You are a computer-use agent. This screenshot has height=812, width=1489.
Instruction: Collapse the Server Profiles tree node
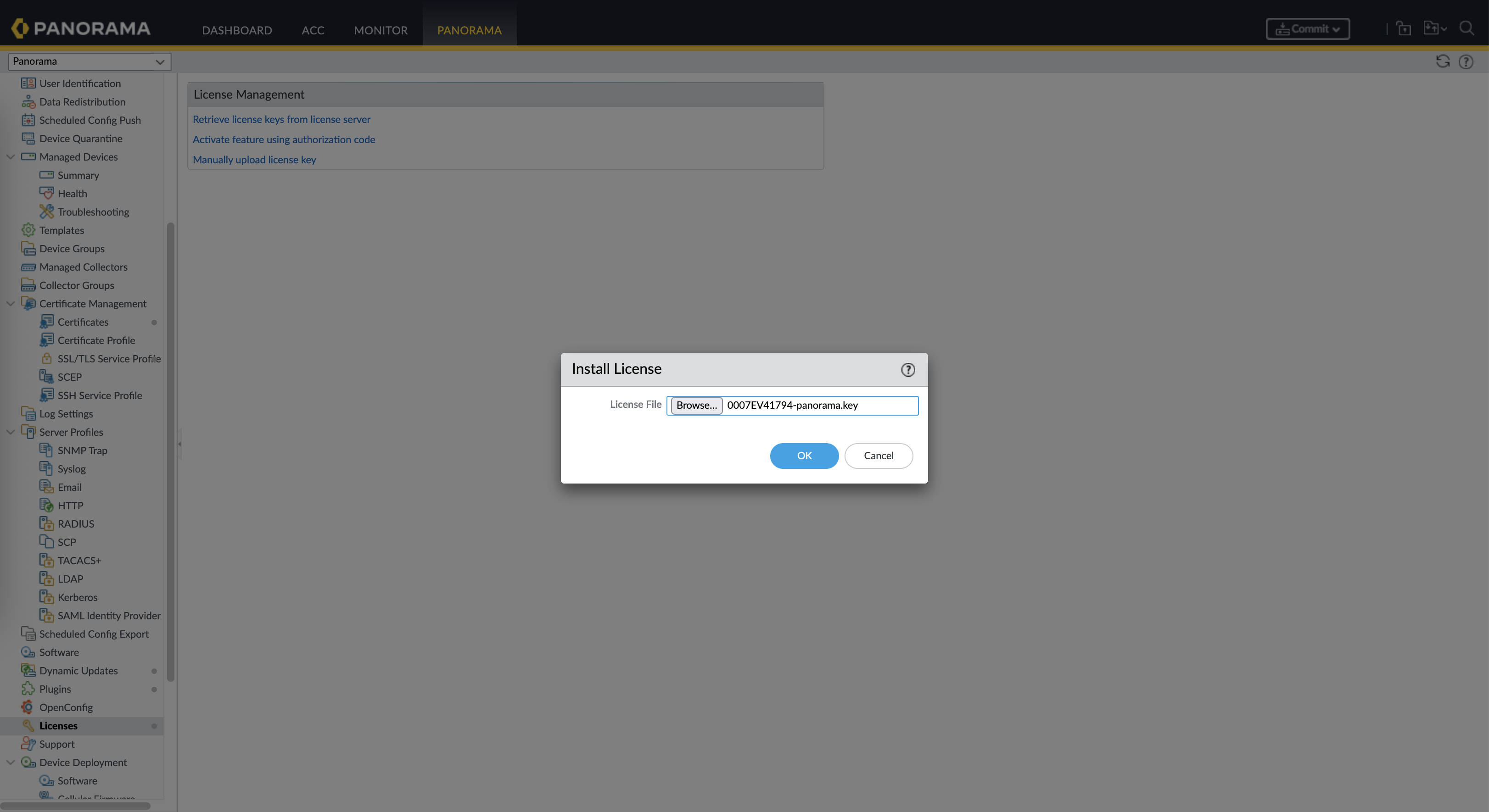(11, 431)
